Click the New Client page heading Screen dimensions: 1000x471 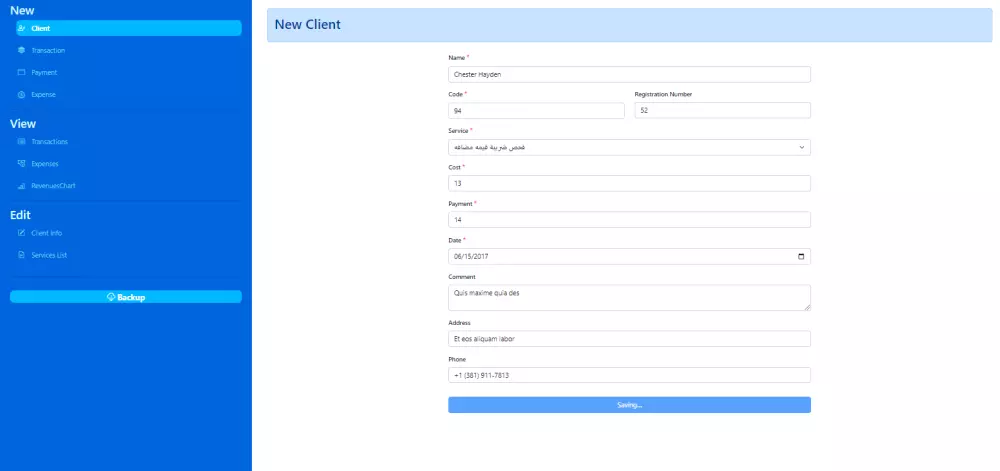[307, 25]
